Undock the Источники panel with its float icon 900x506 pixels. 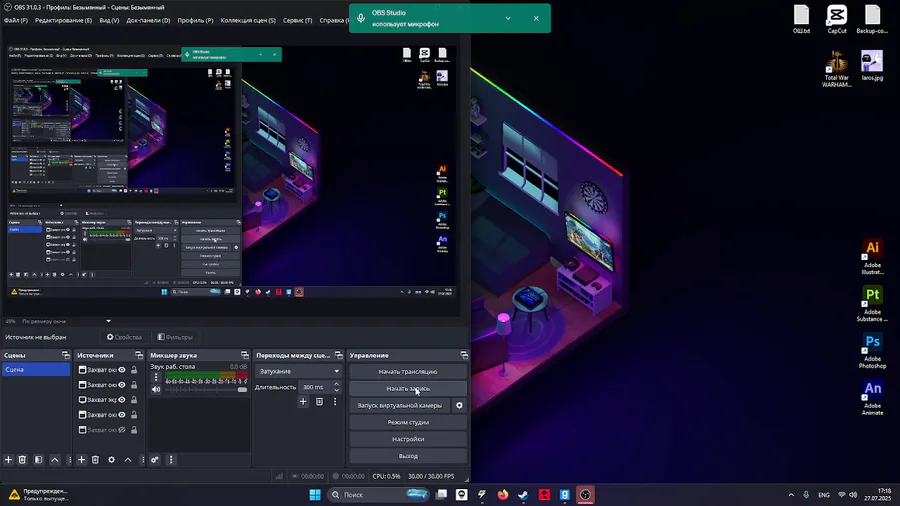(x=138, y=355)
